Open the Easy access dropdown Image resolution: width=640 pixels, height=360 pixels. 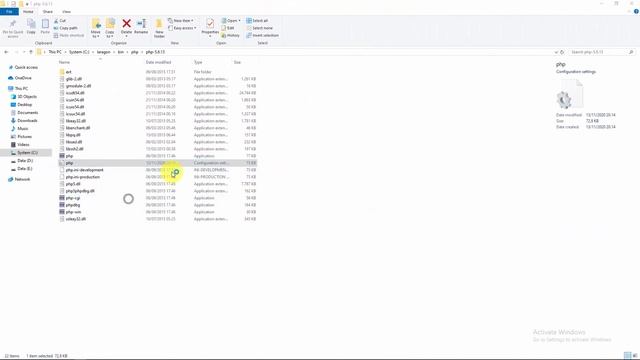[182, 28]
